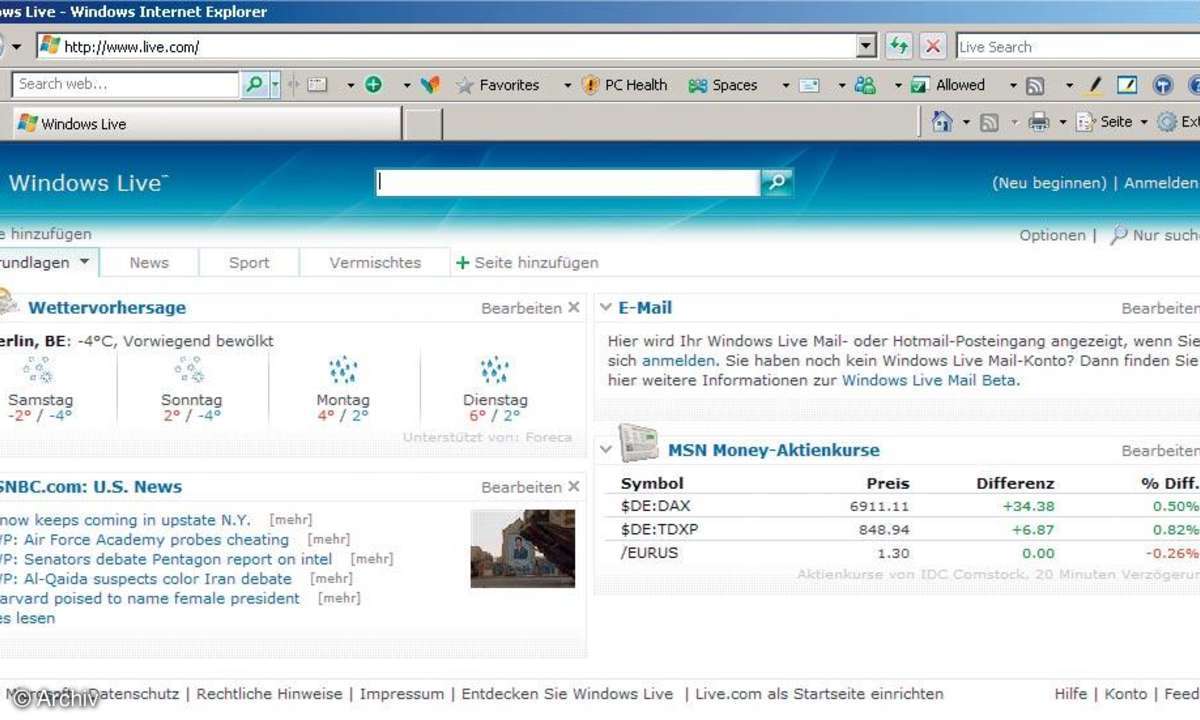
Task: Click the Optionen link
Action: (1052, 235)
